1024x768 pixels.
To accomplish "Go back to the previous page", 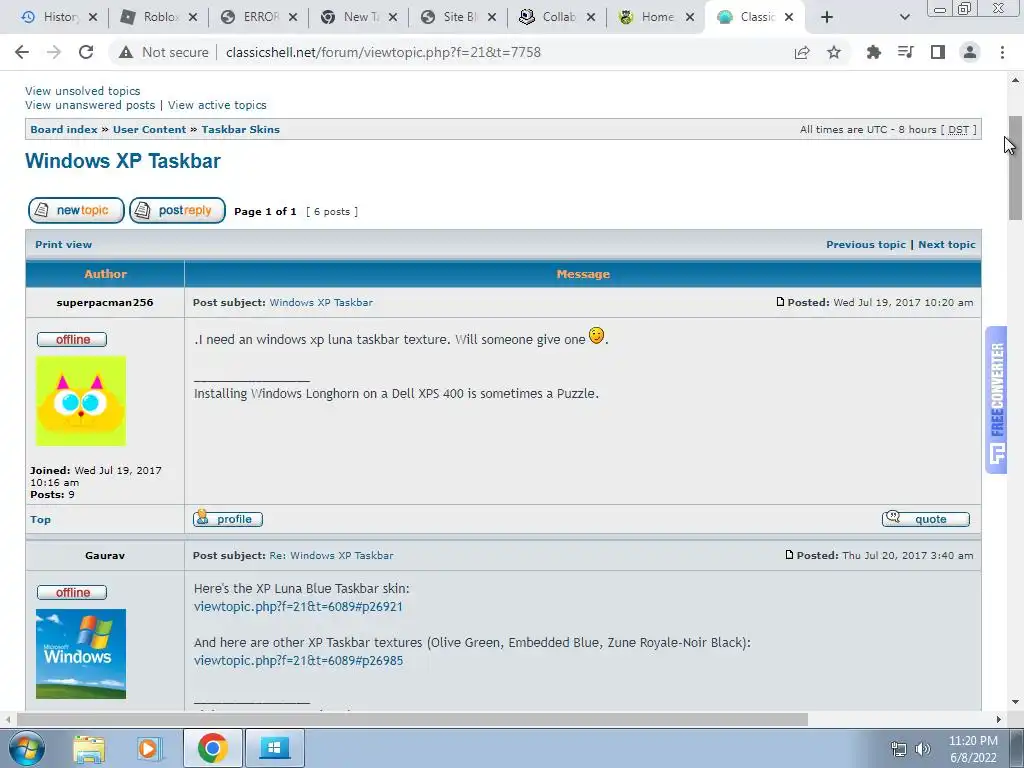I will click(22, 52).
